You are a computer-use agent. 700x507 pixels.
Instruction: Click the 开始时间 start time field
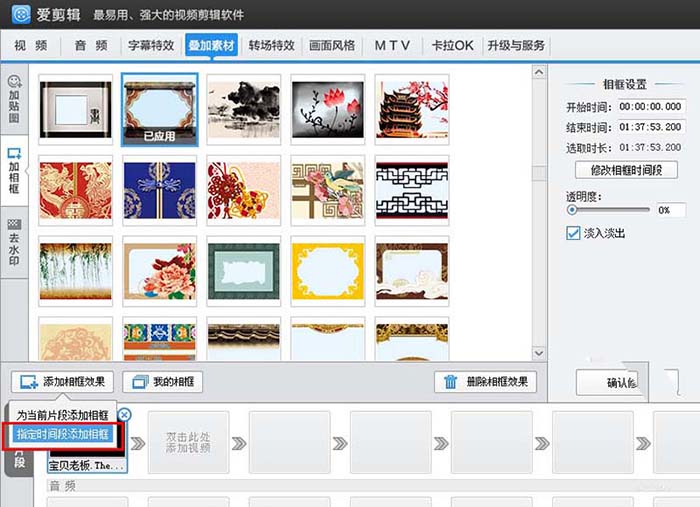coord(651,107)
